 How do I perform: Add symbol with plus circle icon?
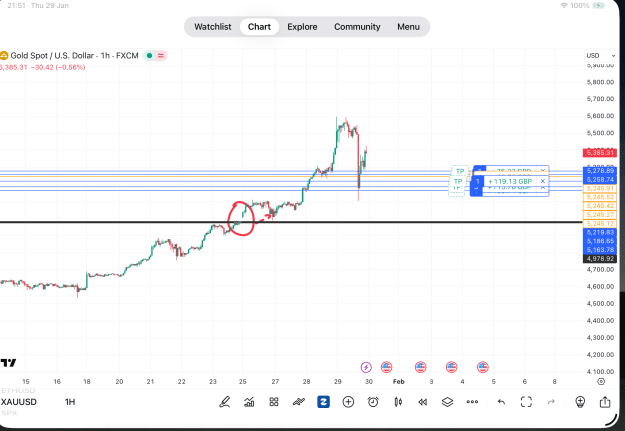coord(348,402)
